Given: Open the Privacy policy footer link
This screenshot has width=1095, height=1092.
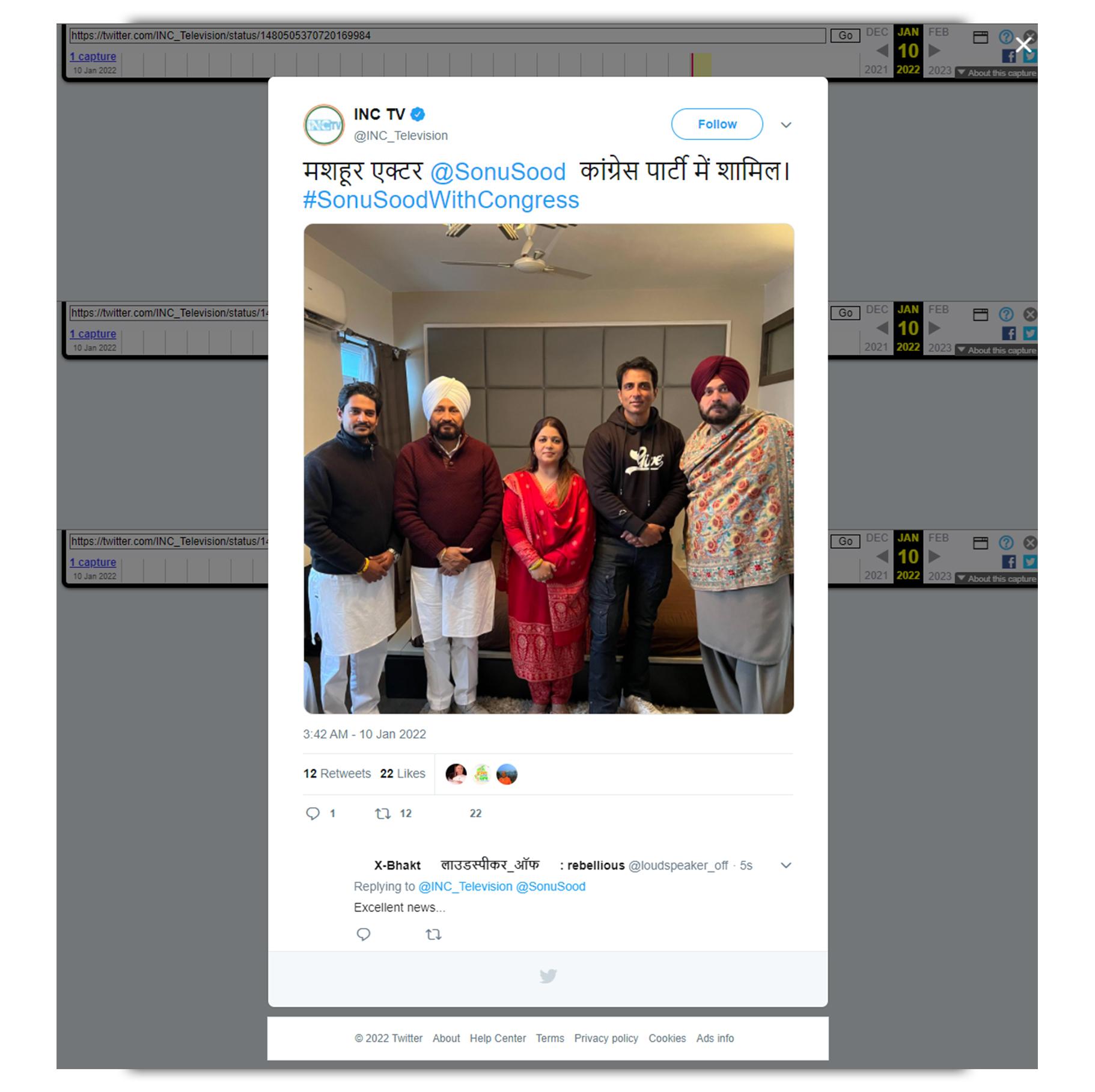Looking at the screenshot, I should [x=606, y=1038].
